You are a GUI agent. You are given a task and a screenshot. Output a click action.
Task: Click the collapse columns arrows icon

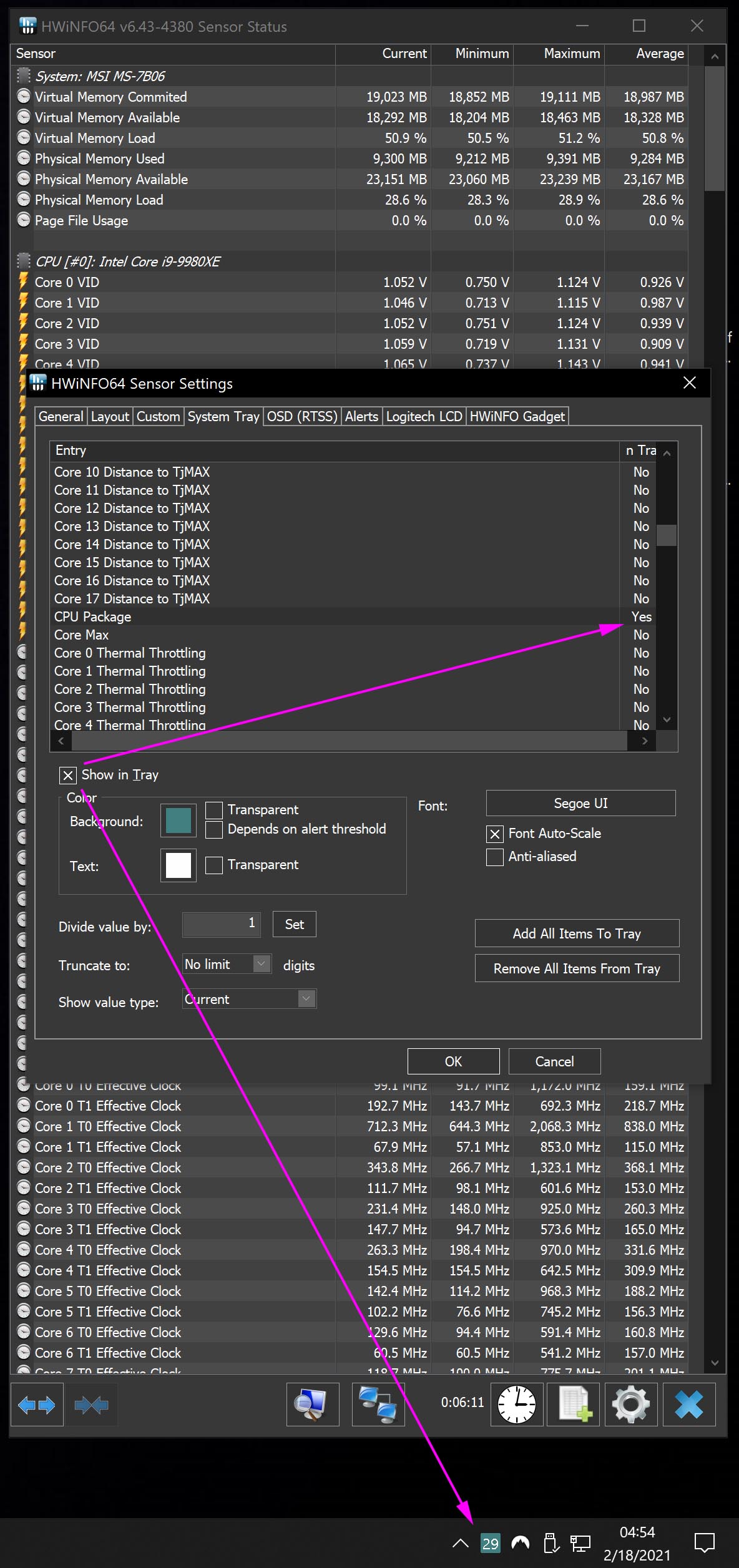[x=91, y=1405]
